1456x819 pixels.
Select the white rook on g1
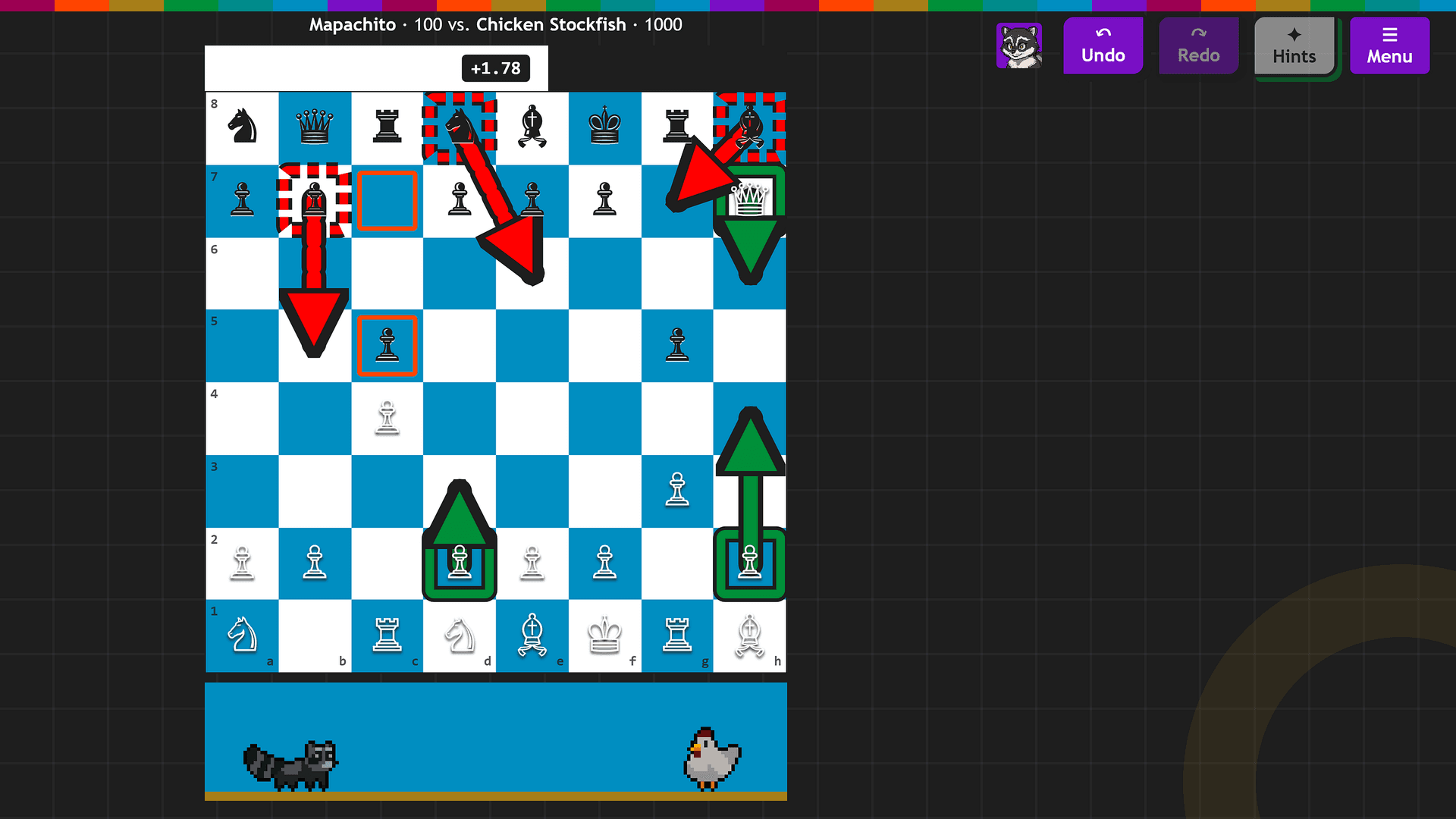(x=677, y=635)
